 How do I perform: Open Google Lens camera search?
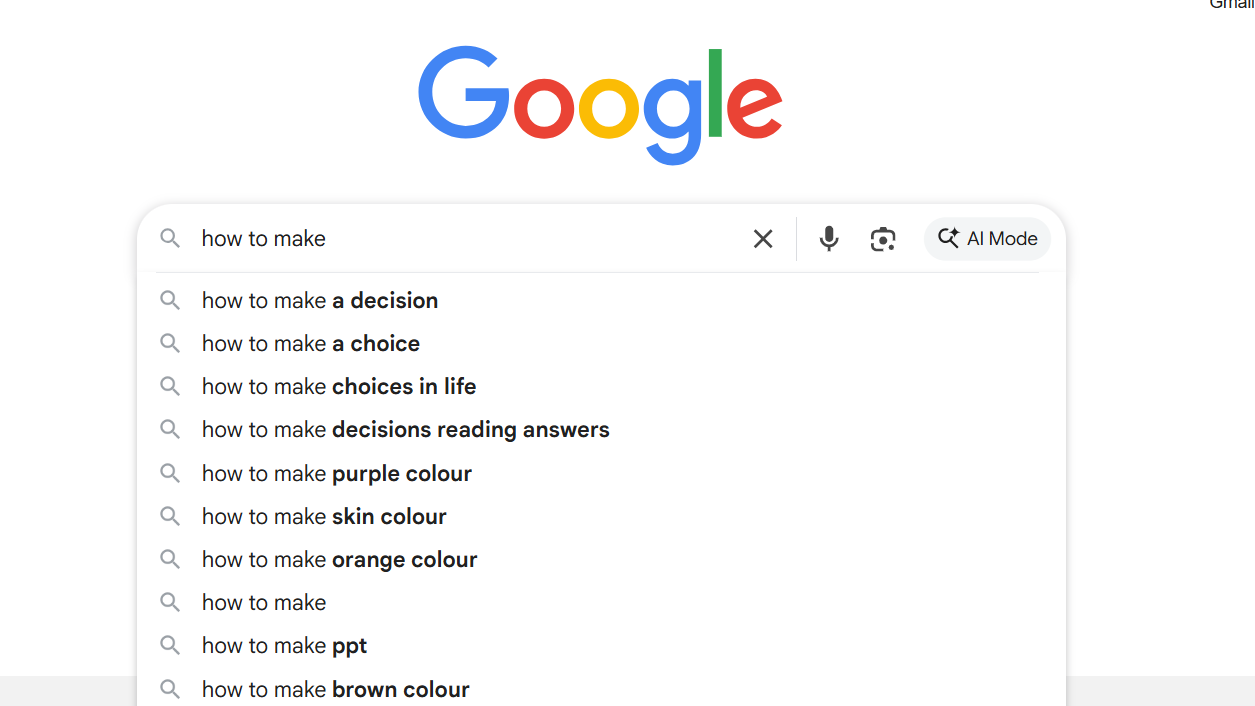[x=883, y=238]
